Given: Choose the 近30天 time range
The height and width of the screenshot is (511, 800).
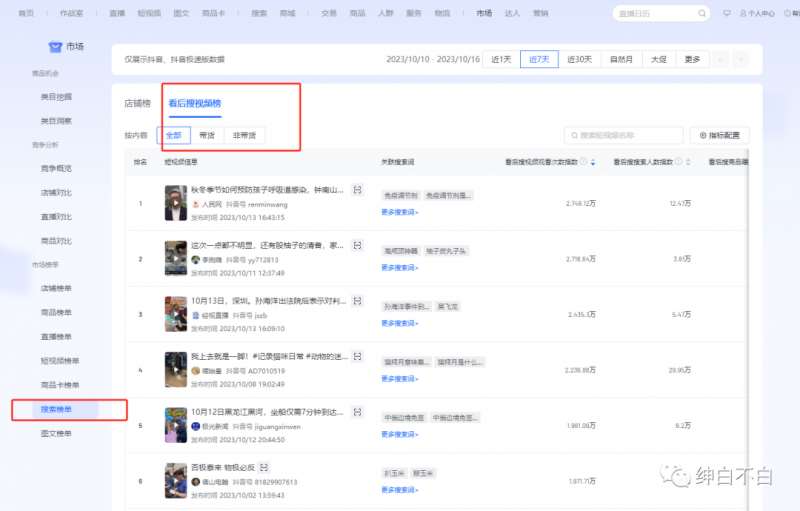Looking at the screenshot, I should 579,59.
